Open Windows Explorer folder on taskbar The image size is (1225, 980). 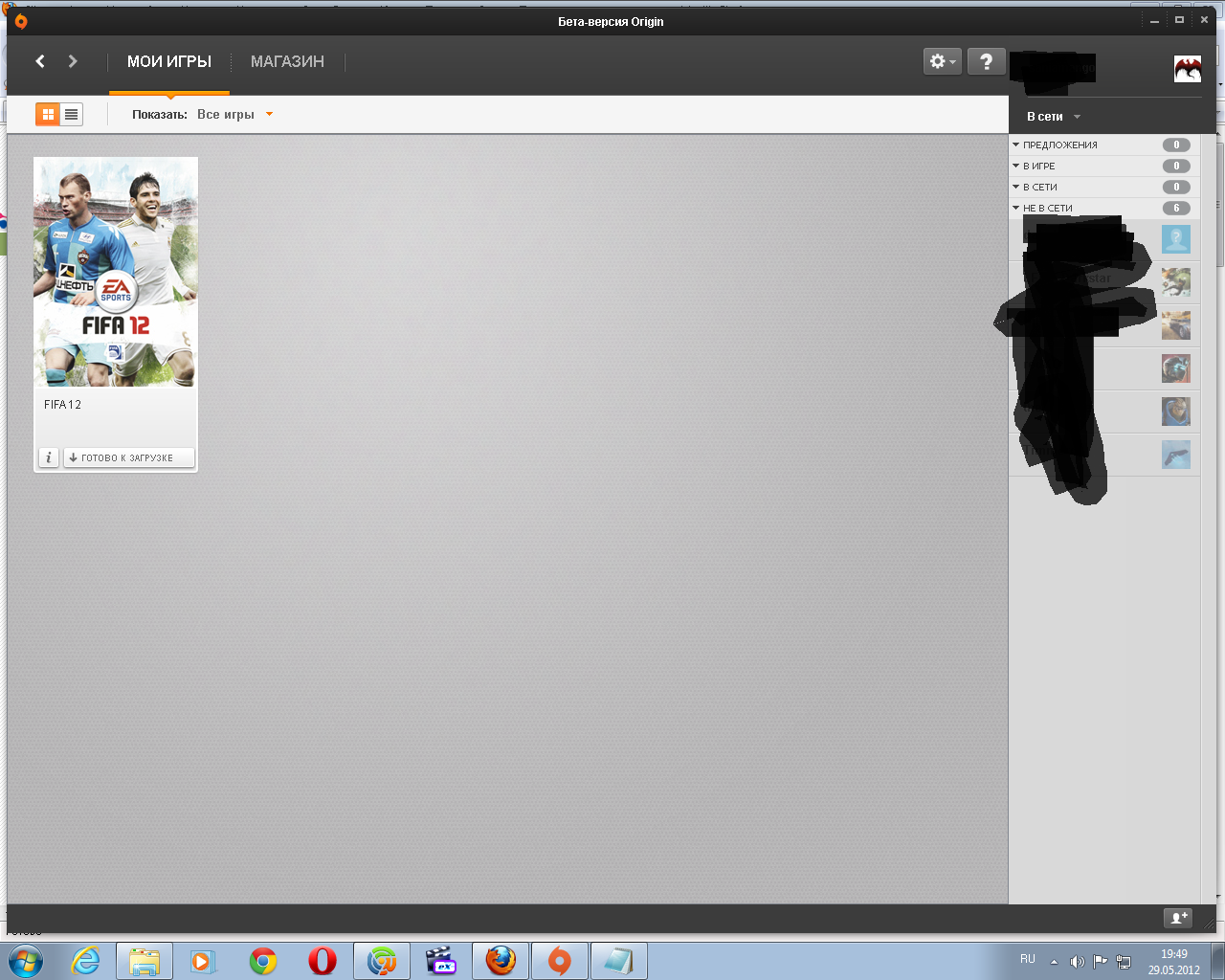coord(145,961)
